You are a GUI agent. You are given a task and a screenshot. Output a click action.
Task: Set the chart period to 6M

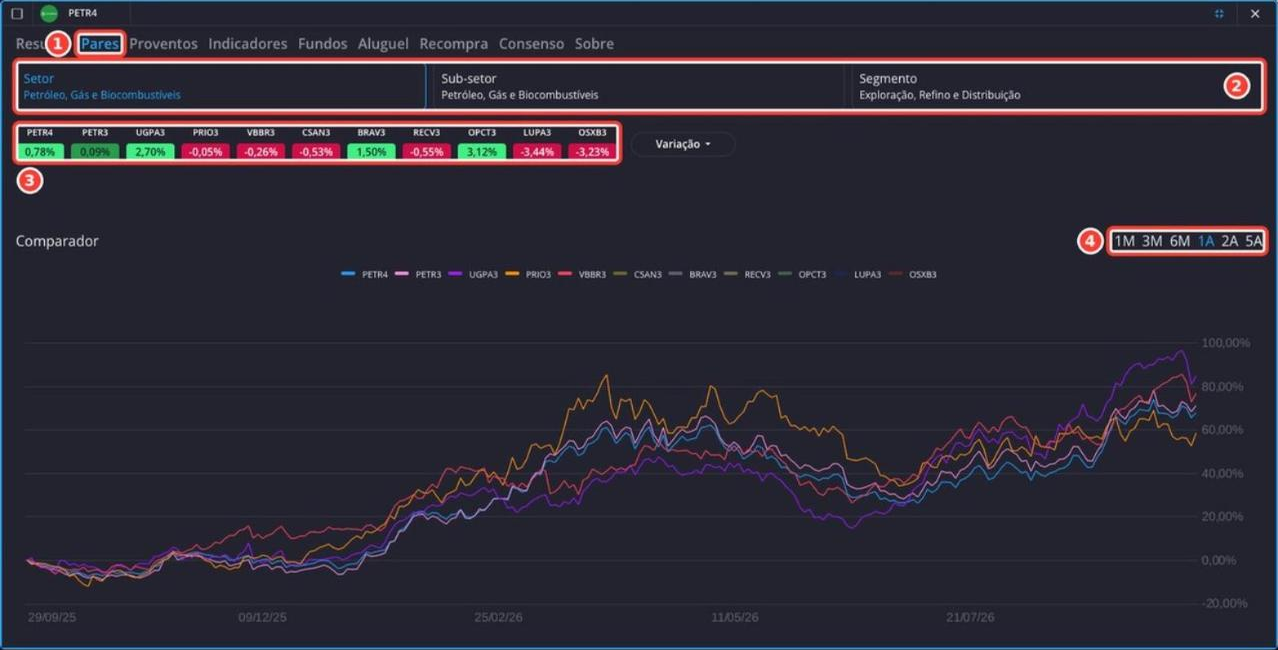(1180, 241)
